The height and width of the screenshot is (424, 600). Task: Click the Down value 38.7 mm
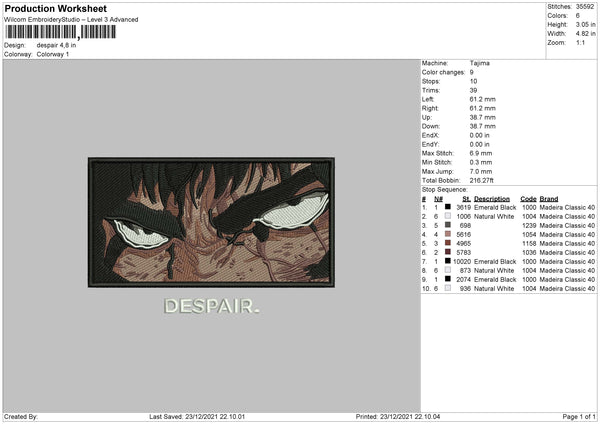click(483, 126)
